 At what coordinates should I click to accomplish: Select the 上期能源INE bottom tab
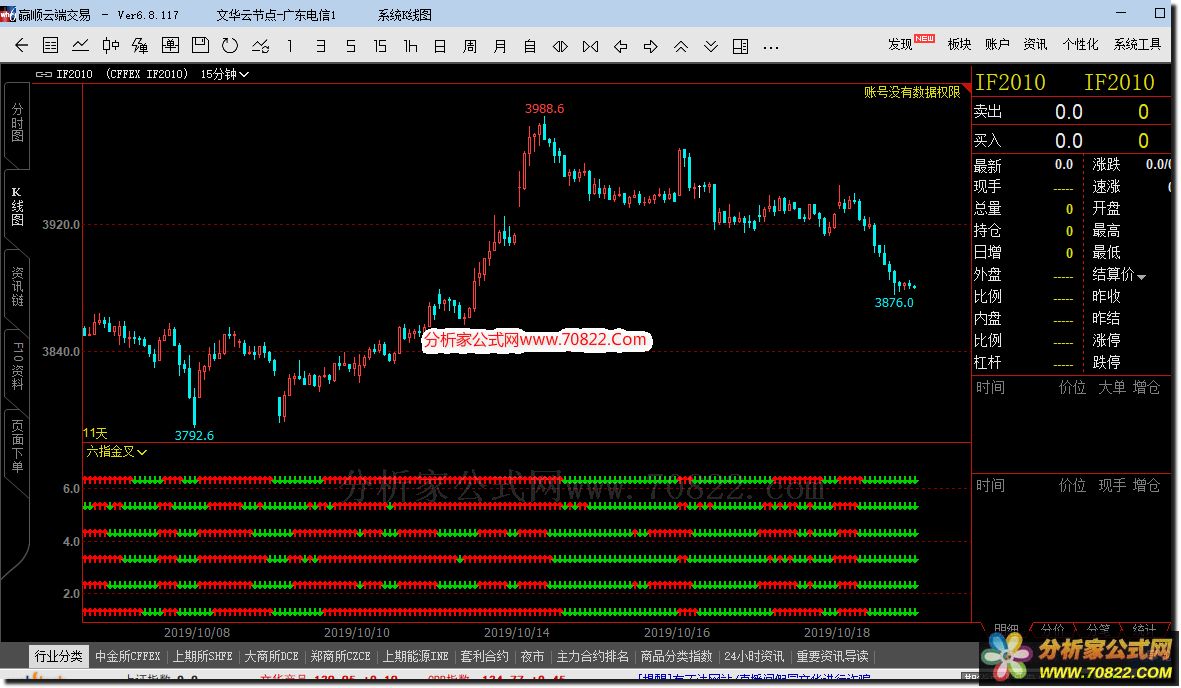click(x=415, y=656)
